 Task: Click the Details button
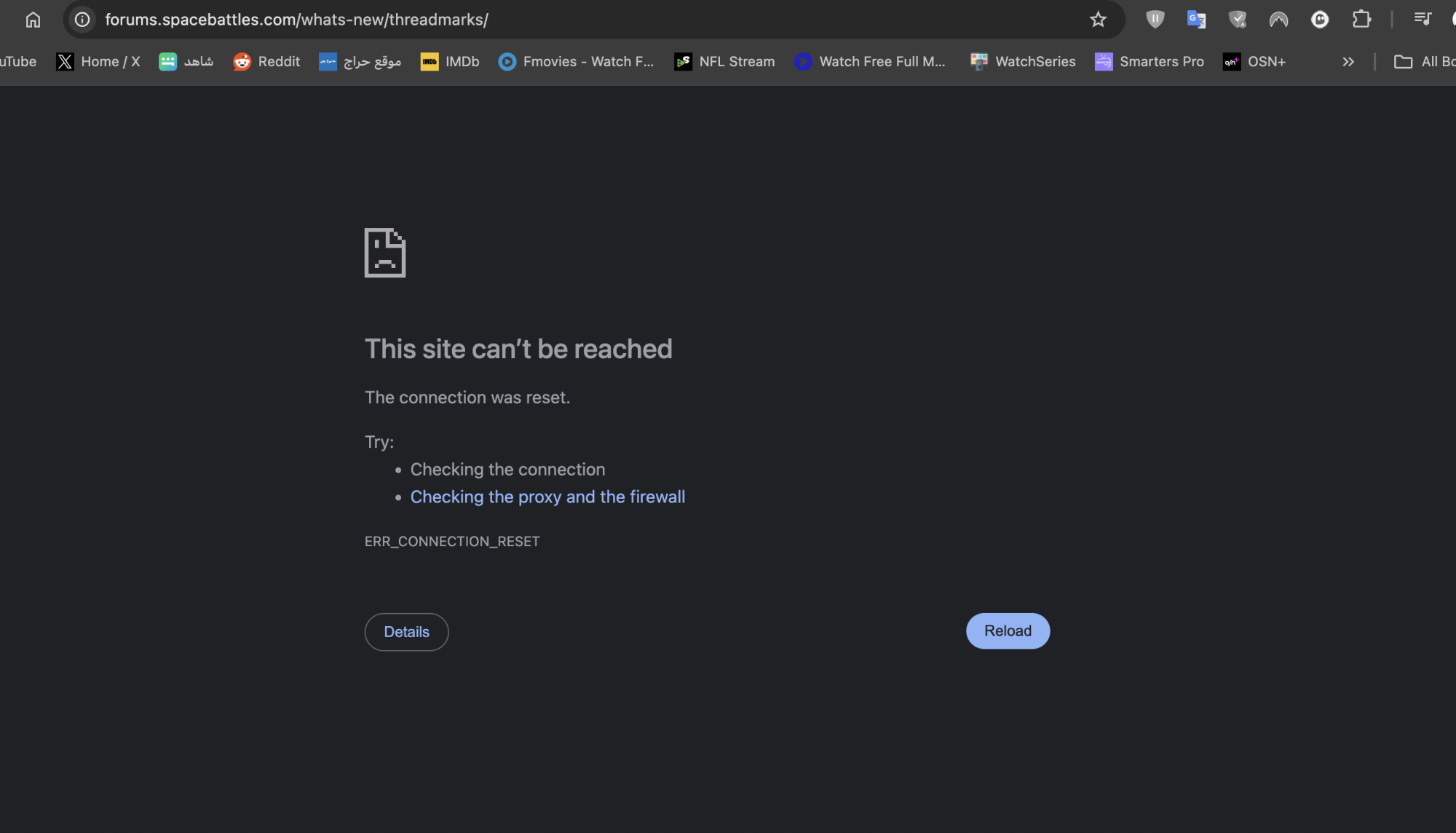tap(406, 631)
